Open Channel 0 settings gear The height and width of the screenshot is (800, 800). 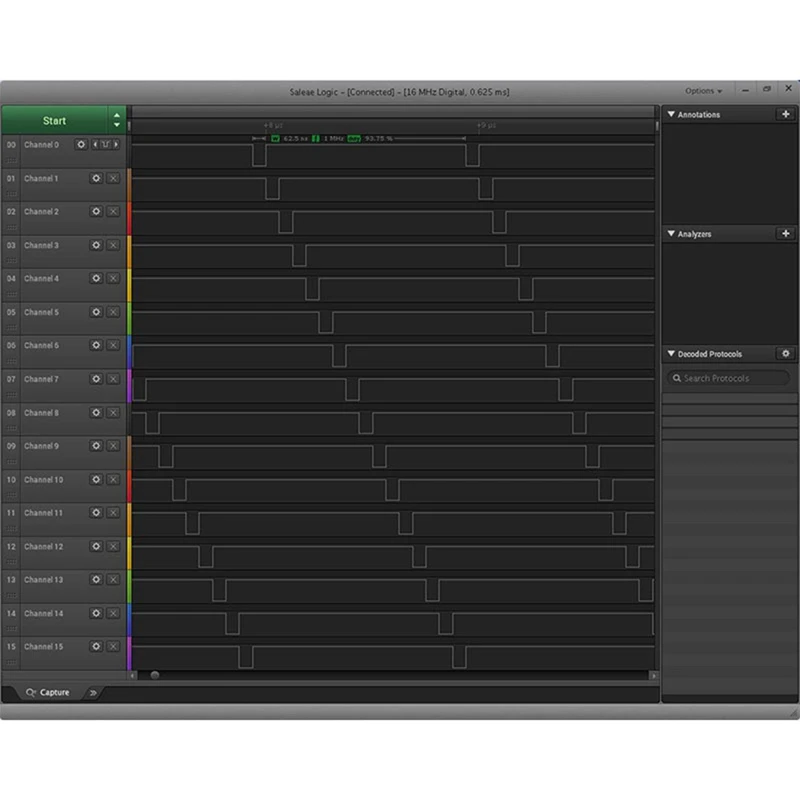pyautogui.click(x=81, y=144)
